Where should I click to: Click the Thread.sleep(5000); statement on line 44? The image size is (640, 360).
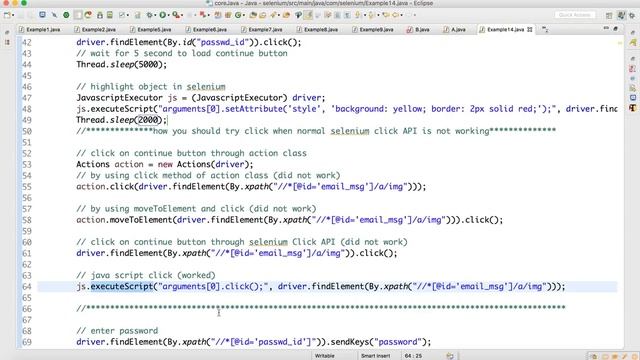122,64
